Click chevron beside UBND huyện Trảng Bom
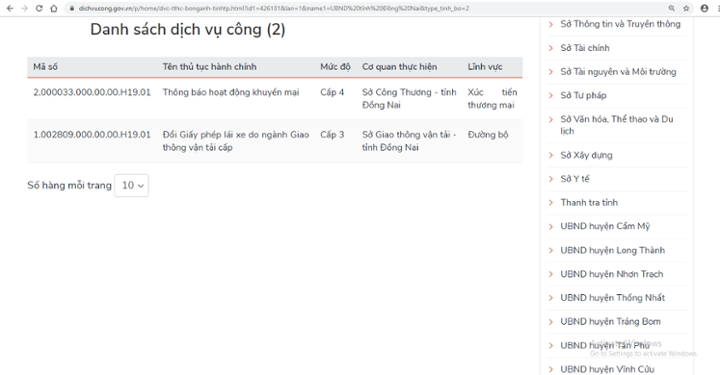720x375 pixels. (551, 322)
